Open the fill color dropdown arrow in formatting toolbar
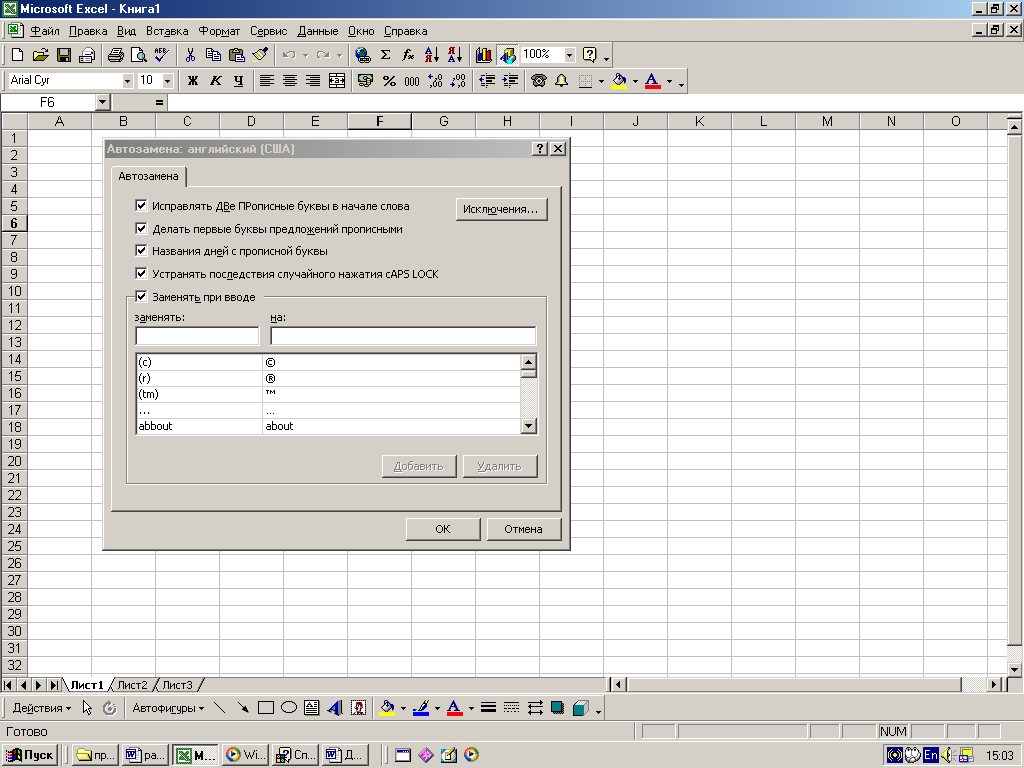Image resolution: width=1024 pixels, height=768 pixels. coord(635,82)
